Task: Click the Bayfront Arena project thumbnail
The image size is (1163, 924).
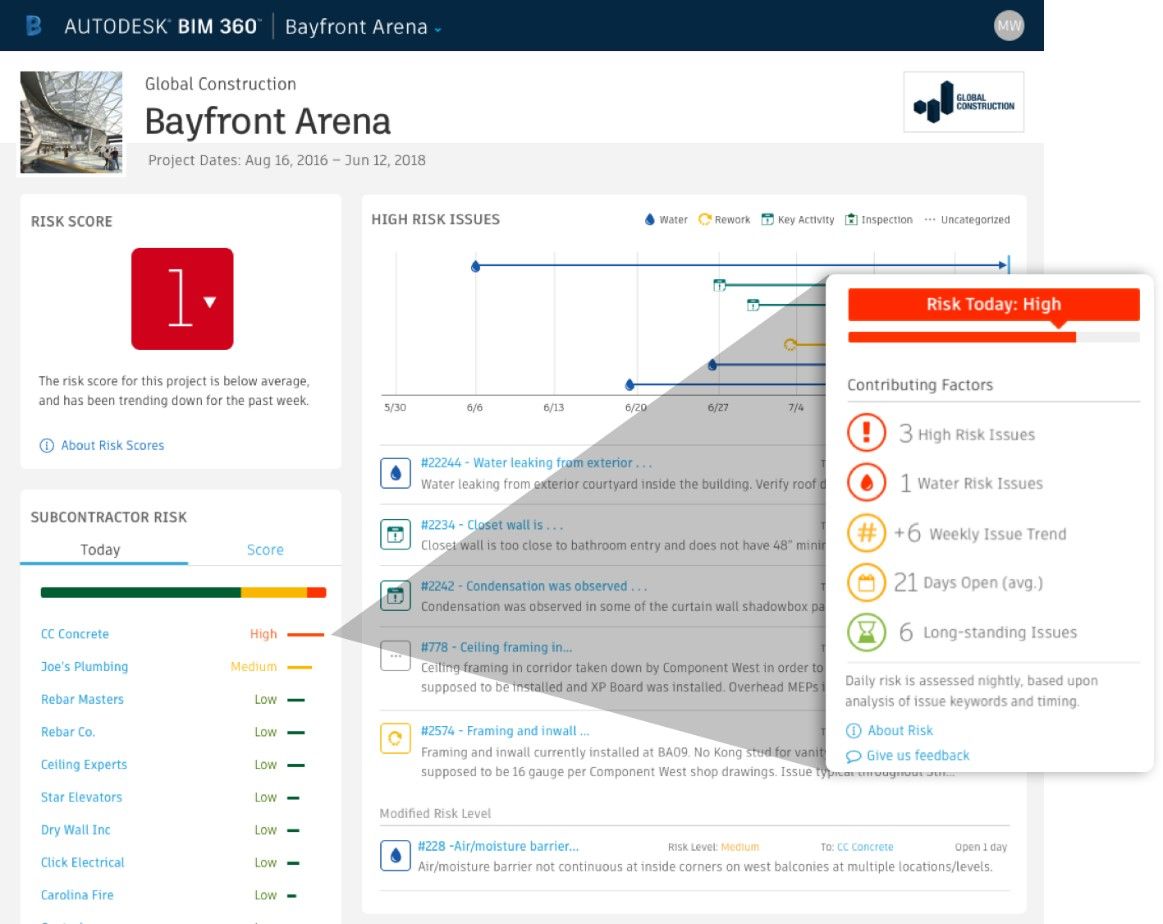Action: pyautogui.click(x=71, y=122)
